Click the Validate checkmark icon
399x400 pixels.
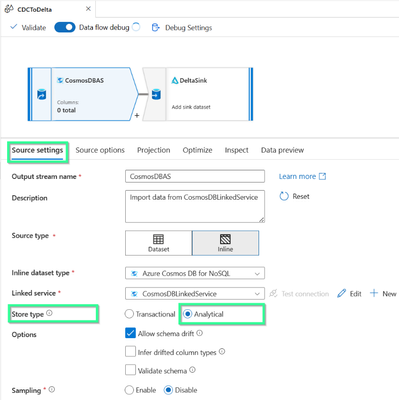coord(13,27)
